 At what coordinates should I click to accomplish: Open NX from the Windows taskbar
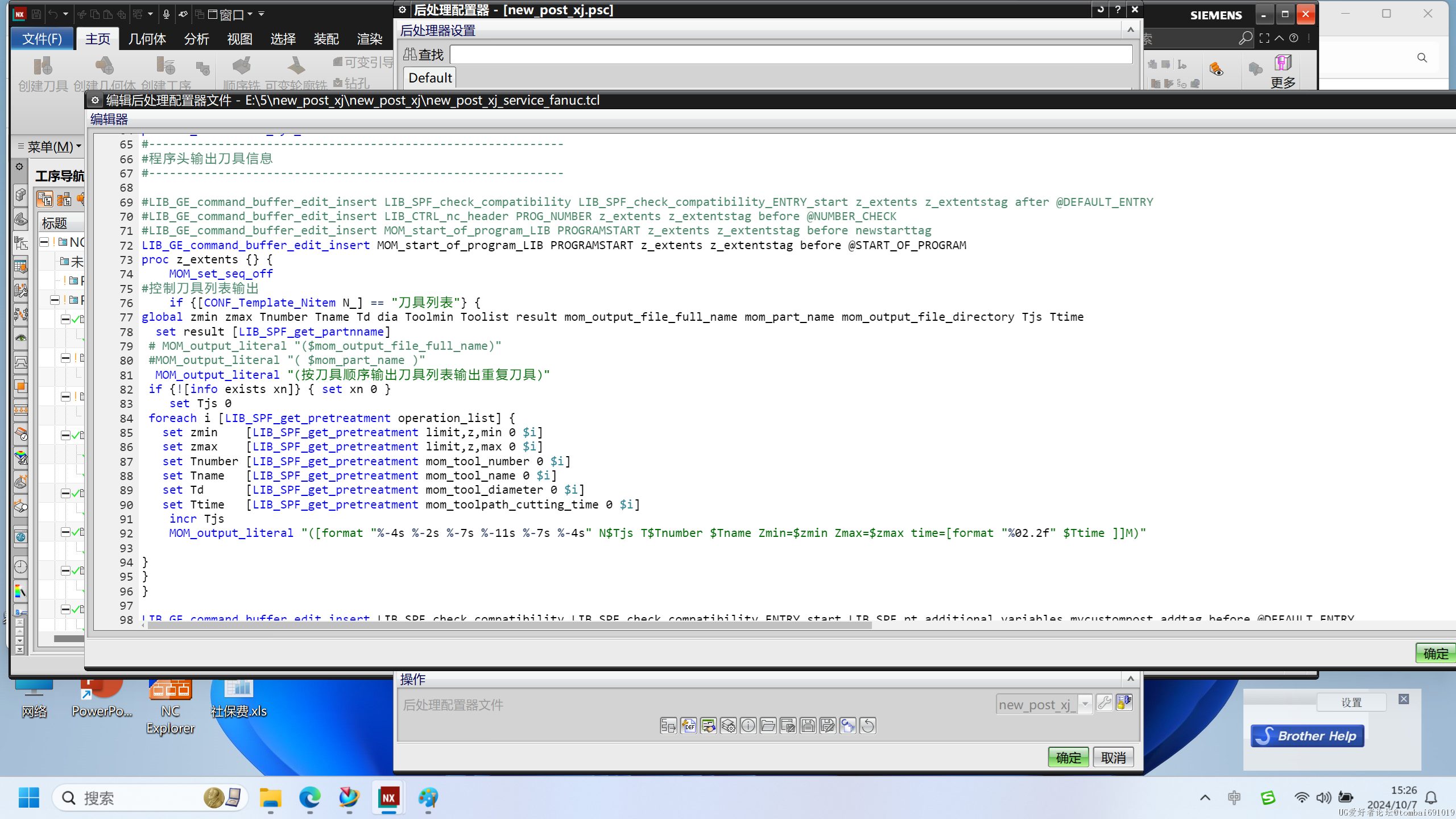point(388,797)
